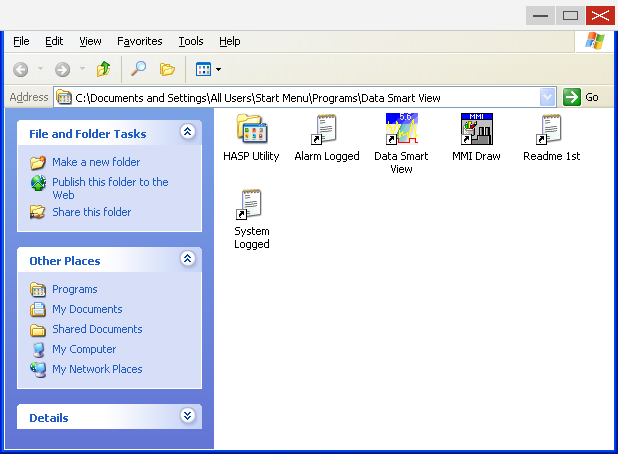Collapse the Other Places panel
Image resolution: width=618 pixels, height=454 pixels.
click(x=188, y=259)
